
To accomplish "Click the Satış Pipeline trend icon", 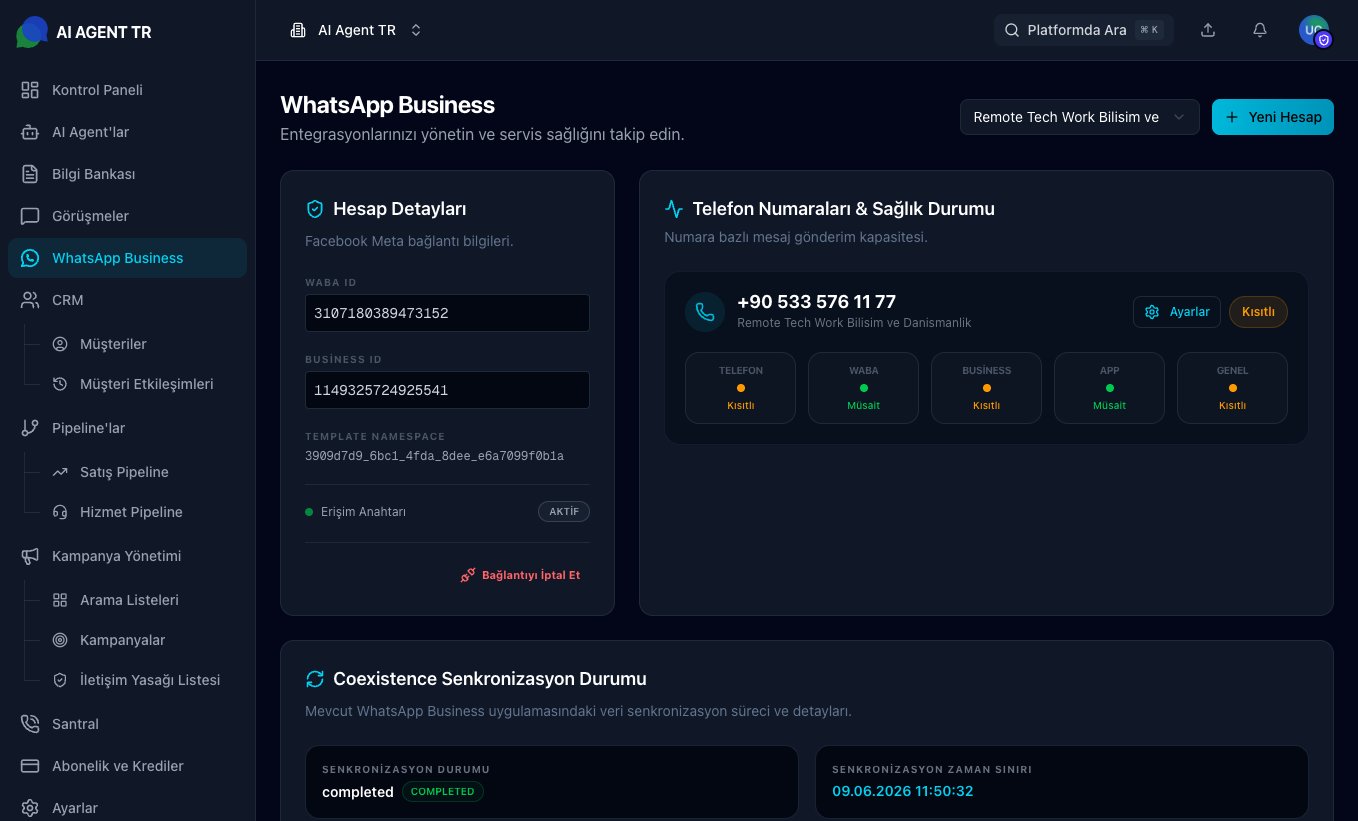I will [60, 472].
